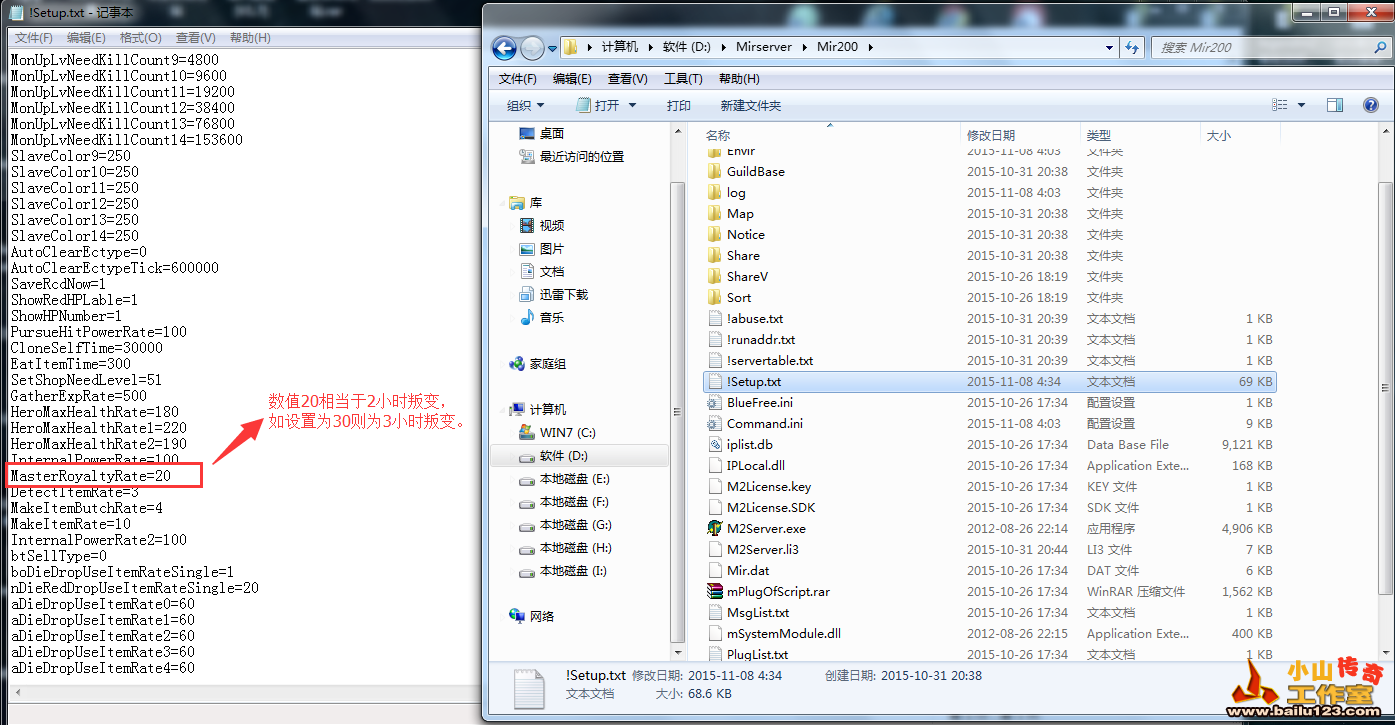Click 打印 button in Explorer toolbar

click(679, 105)
